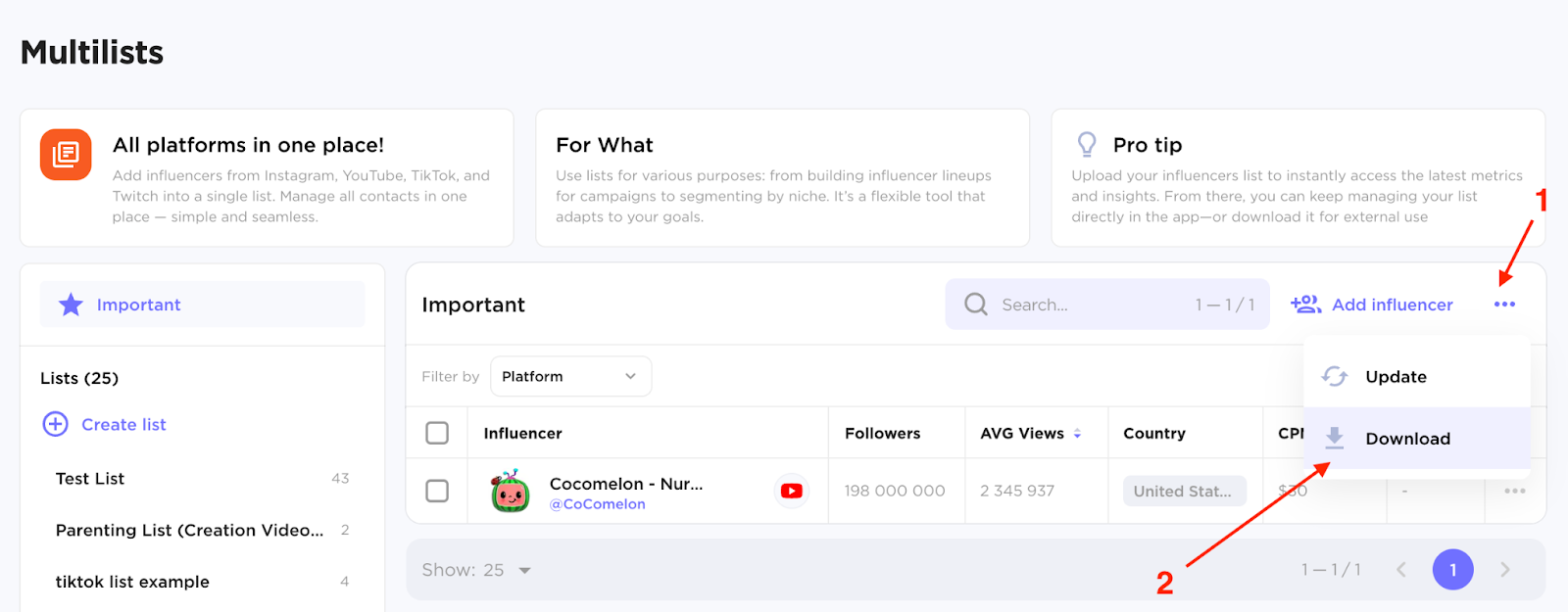Screen dimensions: 1568x612
Task: Open the Cocomelon row's three-dot menu
Action: point(1514,491)
